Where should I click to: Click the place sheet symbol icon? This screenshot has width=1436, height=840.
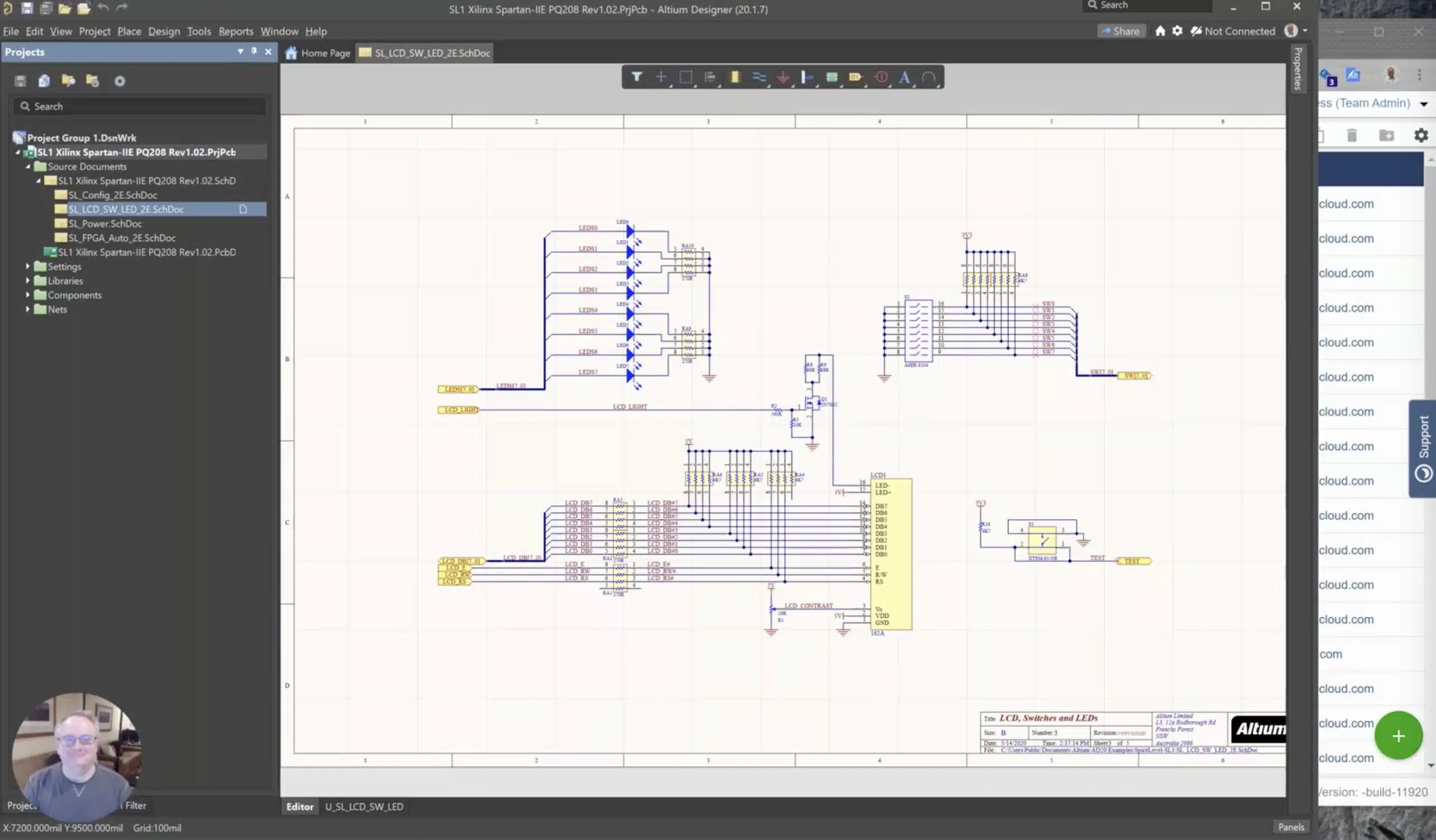tap(832, 77)
